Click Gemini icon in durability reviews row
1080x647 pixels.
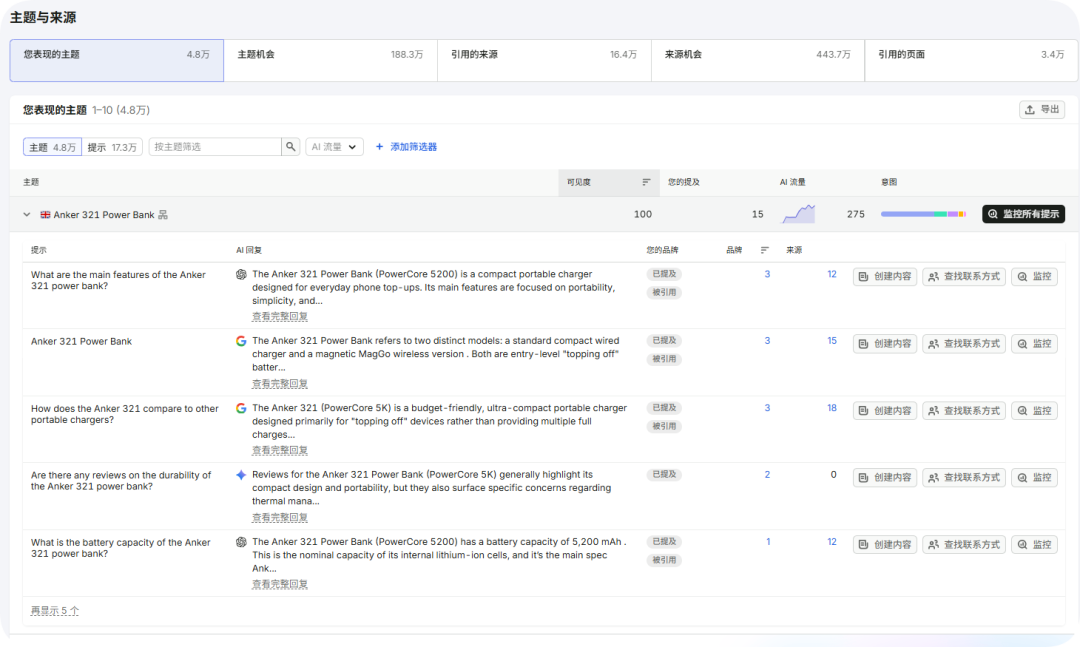point(241,475)
